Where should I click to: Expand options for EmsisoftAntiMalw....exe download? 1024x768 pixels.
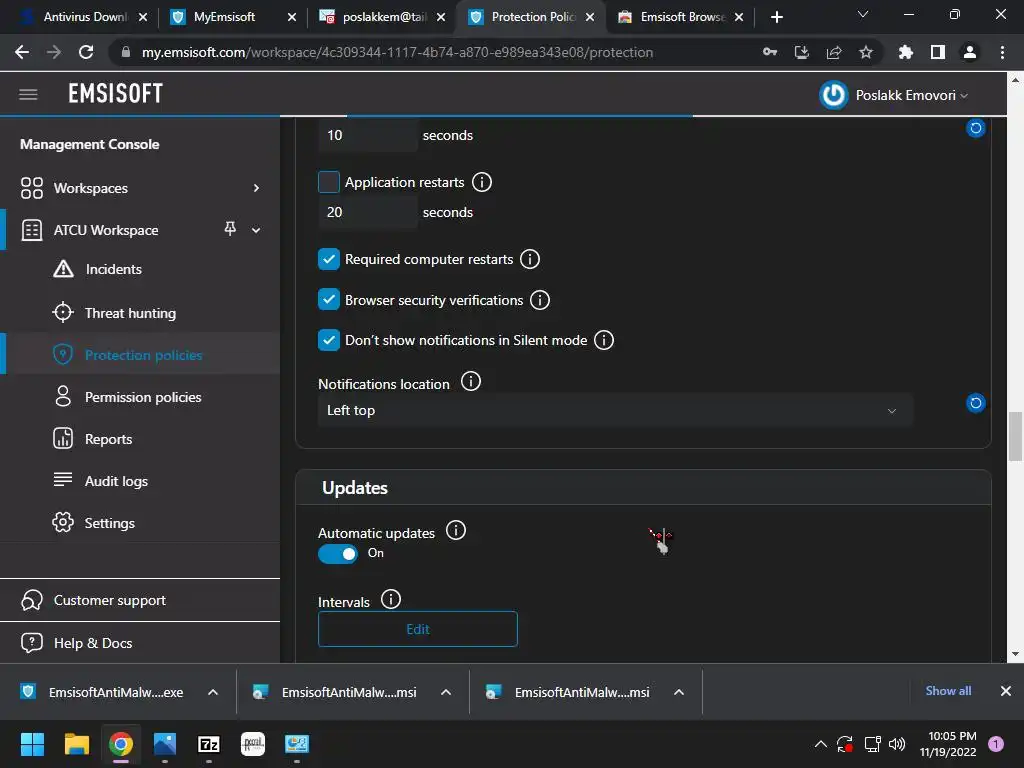coord(213,692)
